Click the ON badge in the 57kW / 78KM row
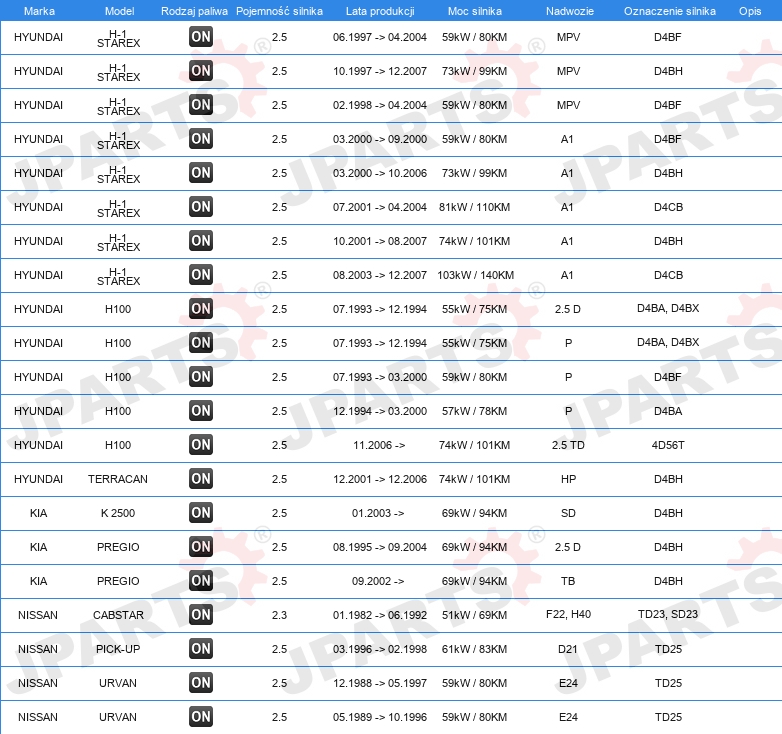 click(x=201, y=411)
